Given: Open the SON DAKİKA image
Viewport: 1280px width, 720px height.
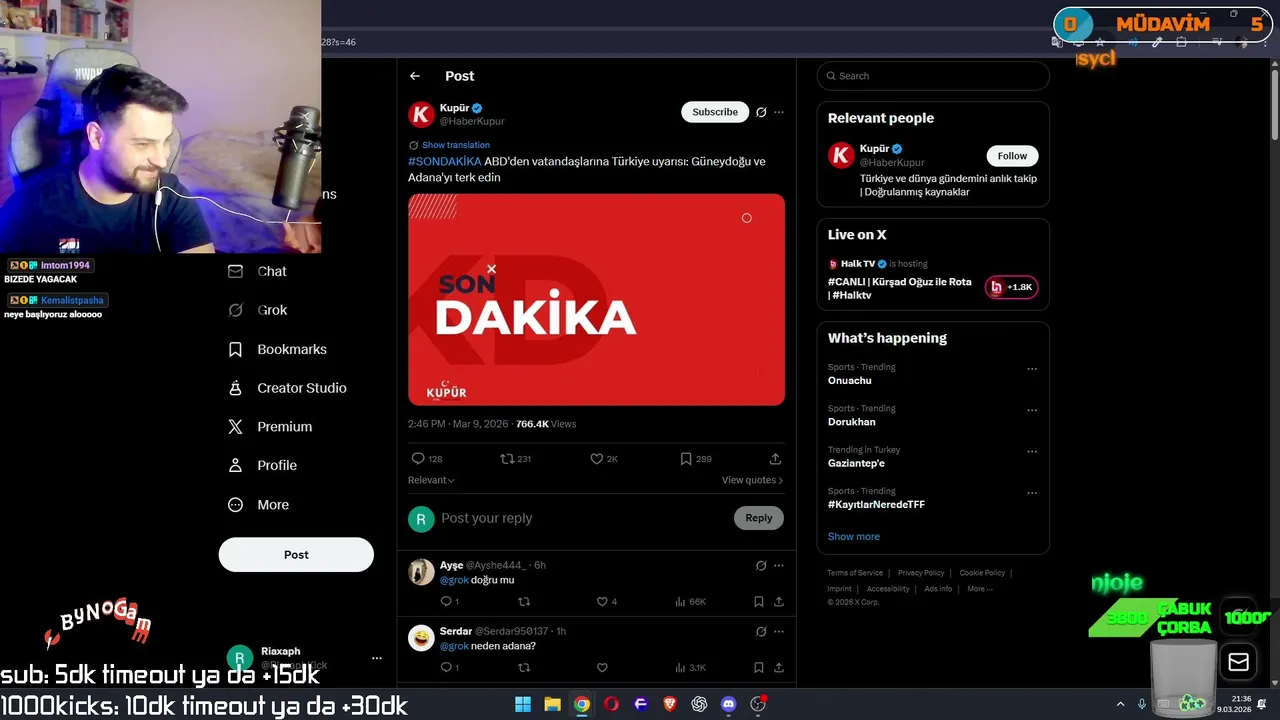Looking at the screenshot, I should click(596, 300).
